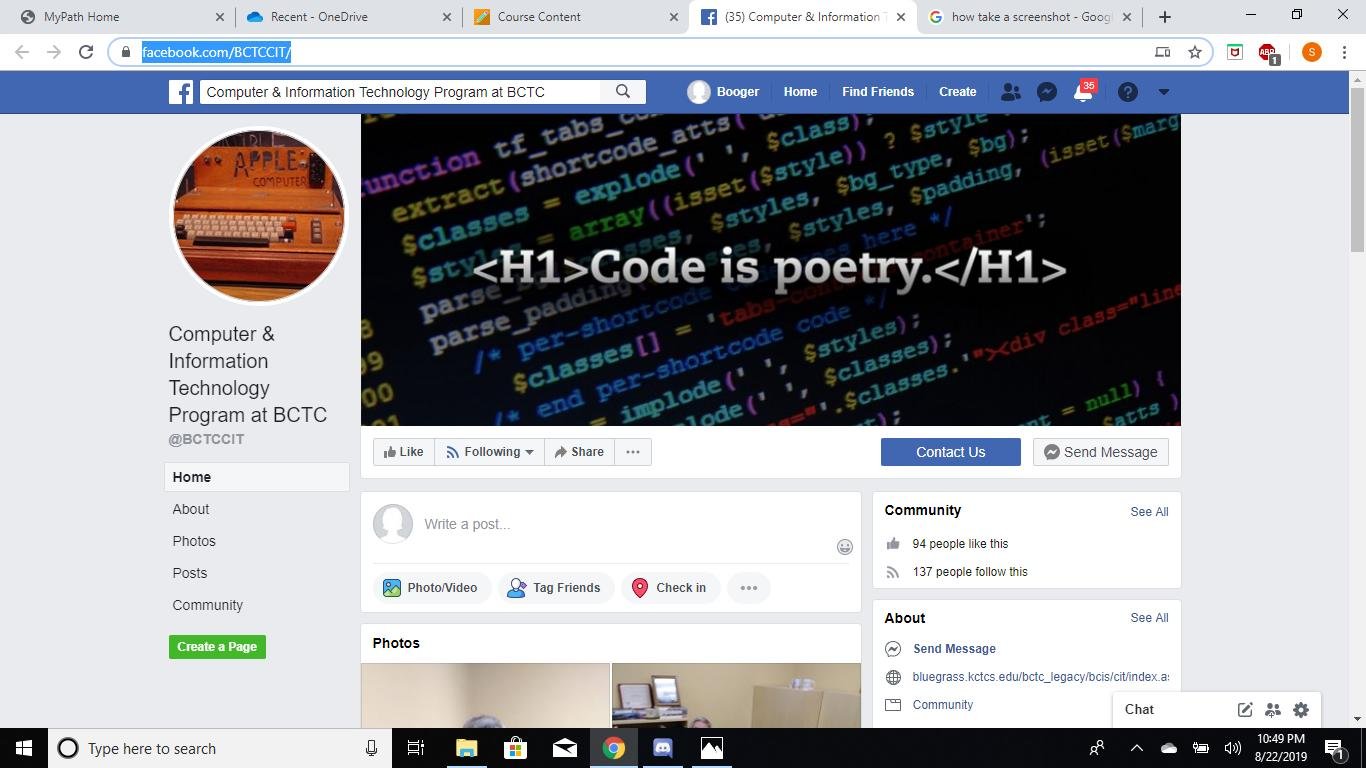Open the Booger profile link
The image size is (1366, 768).
coord(724,92)
